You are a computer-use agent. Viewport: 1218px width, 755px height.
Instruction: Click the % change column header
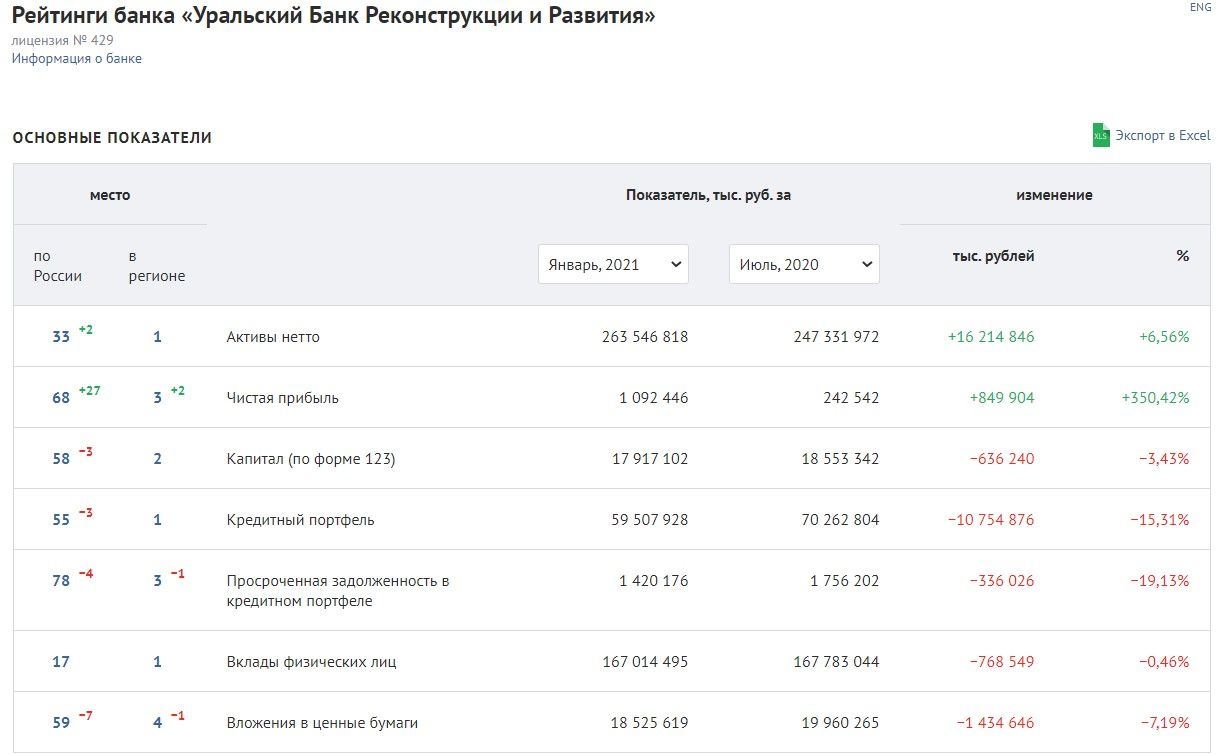click(1182, 256)
